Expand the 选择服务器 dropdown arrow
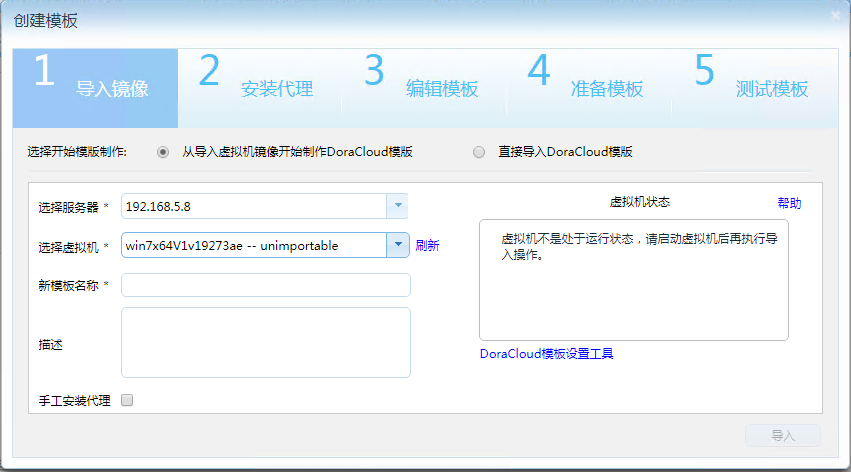This screenshot has width=851, height=472. pyautogui.click(x=397, y=206)
